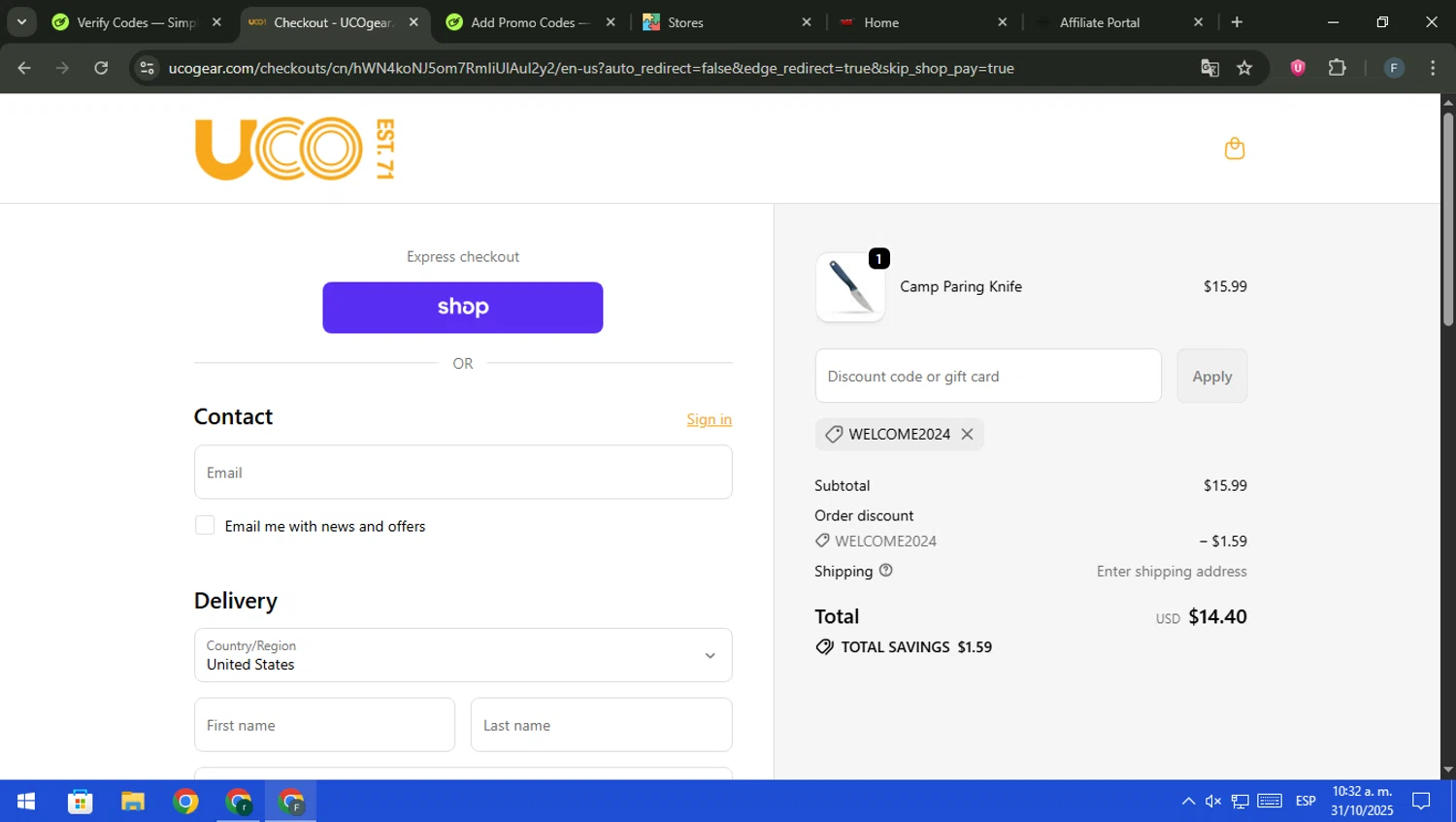The height and width of the screenshot is (822, 1456).
Task: Open the purple U extension icon
Action: click(1298, 68)
